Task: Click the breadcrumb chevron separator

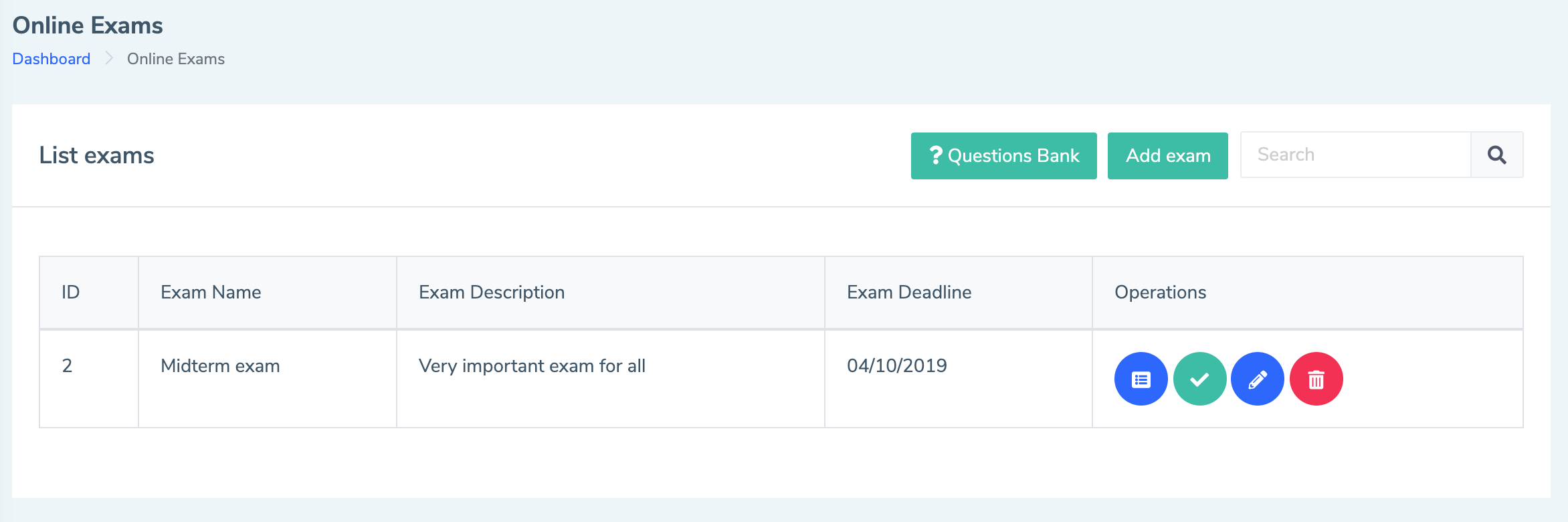Action: pos(109,59)
